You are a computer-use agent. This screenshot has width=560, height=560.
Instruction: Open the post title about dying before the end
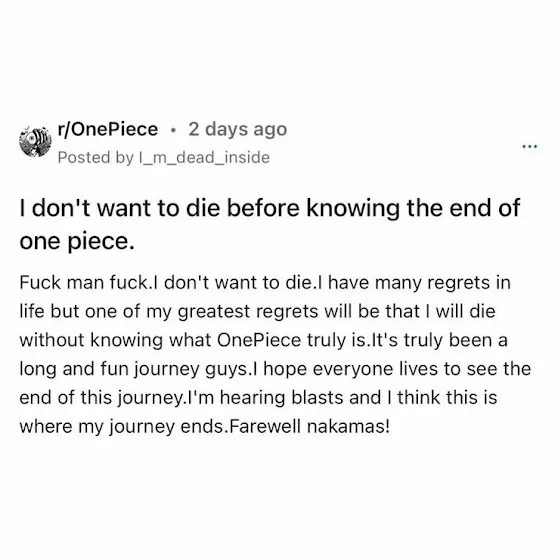(270, 225)
